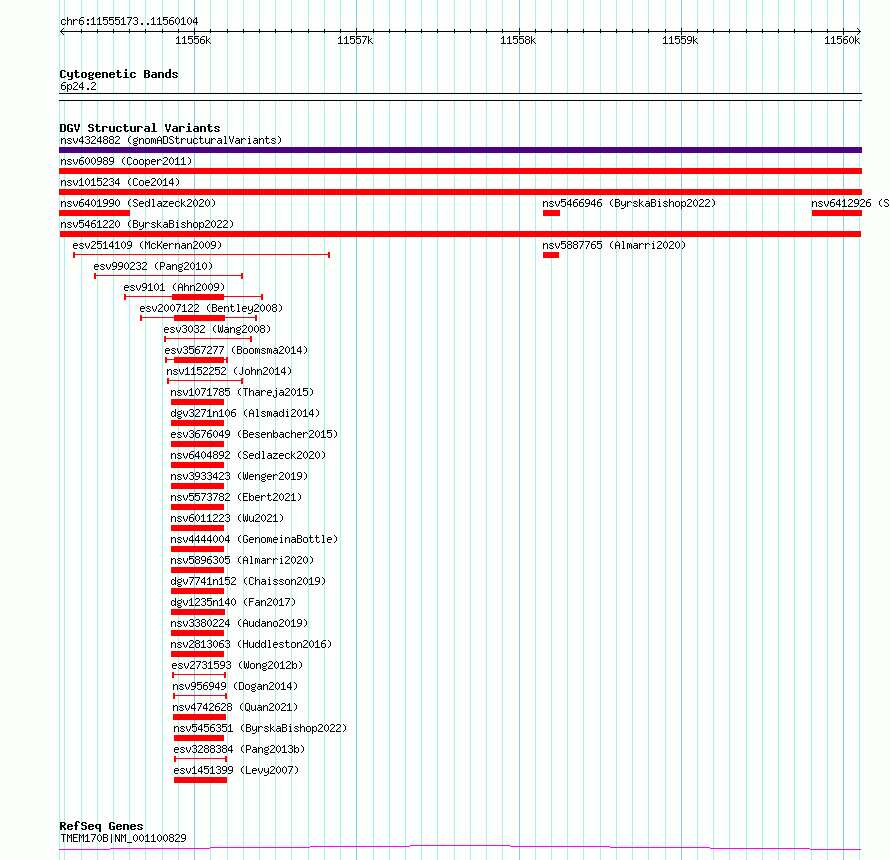
Task: Click dgv3271n106 (Alsmadi2014) label
Action: tap(245, 413)
